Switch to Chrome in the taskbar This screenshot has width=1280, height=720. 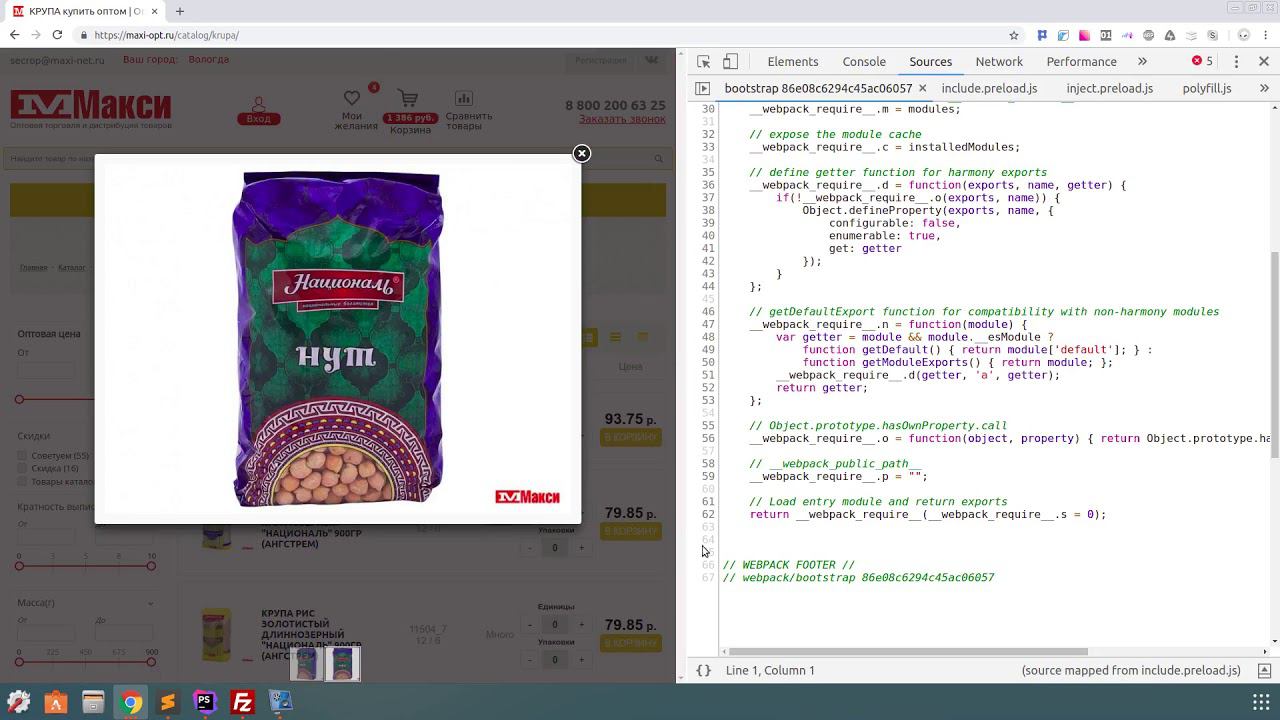(x=131, y=702)
